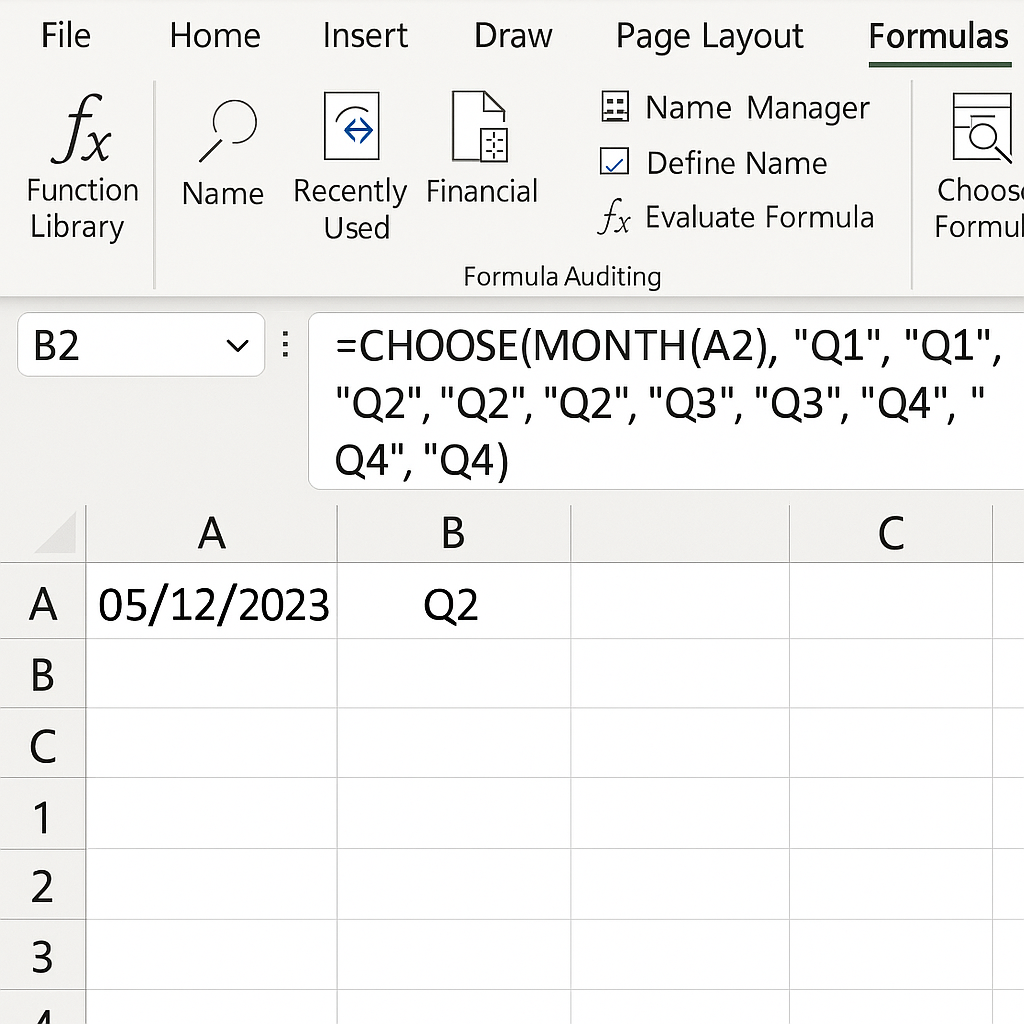Image resolution: width=1024 pixels, height=1024 pixels.
Task: Switch to the Insert tab
Action: tap(365, 36)
